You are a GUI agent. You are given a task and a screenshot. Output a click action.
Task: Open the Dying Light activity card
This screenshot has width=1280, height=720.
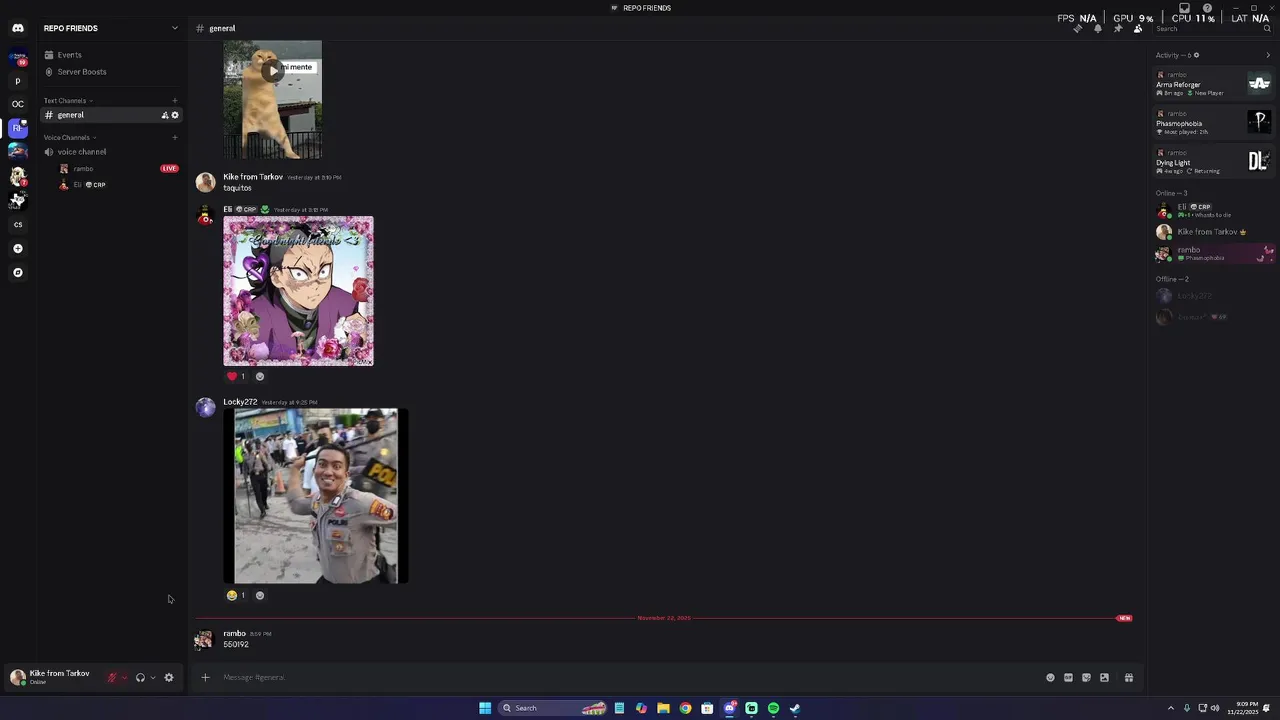(x=1213, y=162)
